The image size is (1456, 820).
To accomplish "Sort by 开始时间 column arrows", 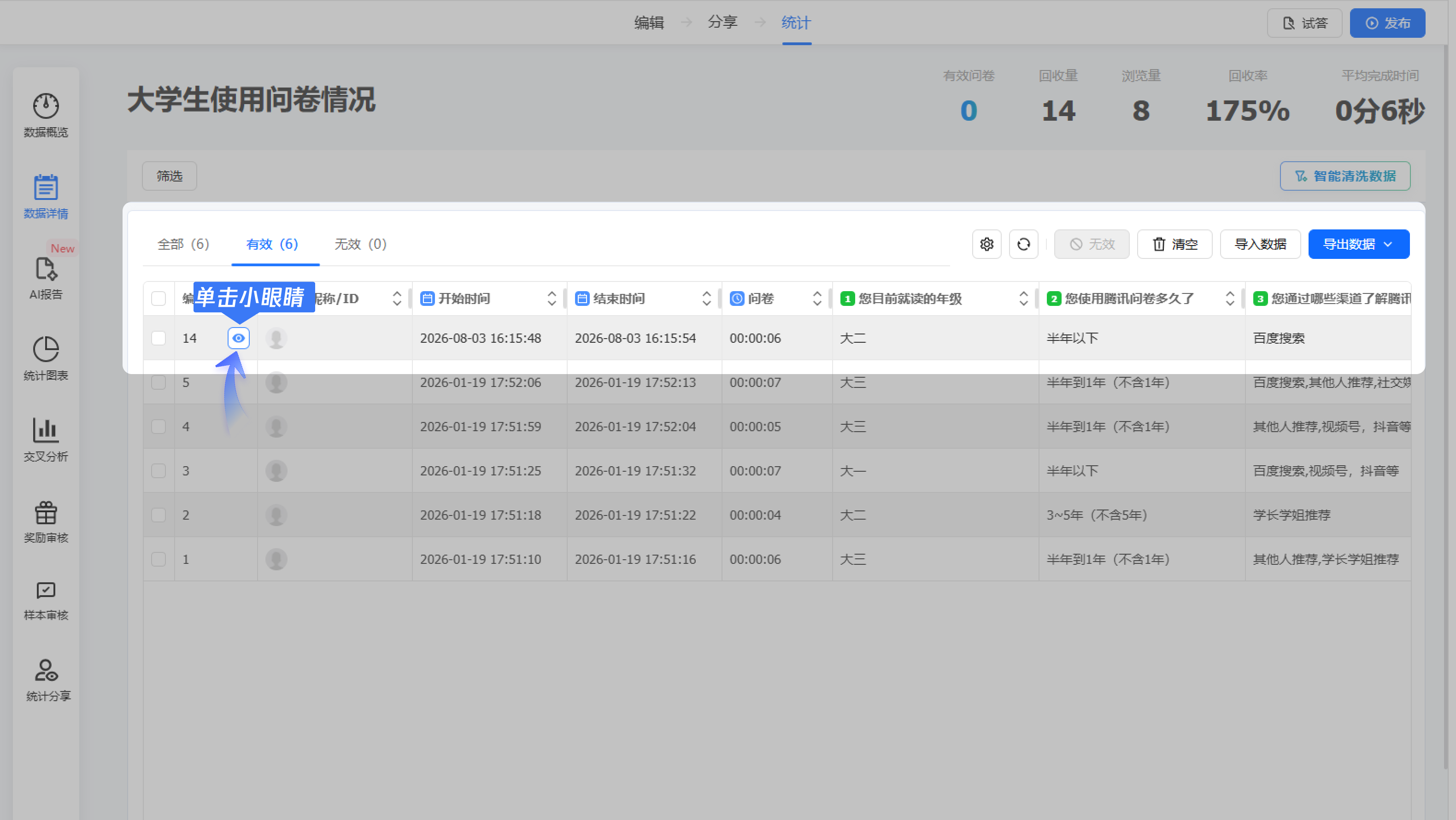I will click(552, 299).
